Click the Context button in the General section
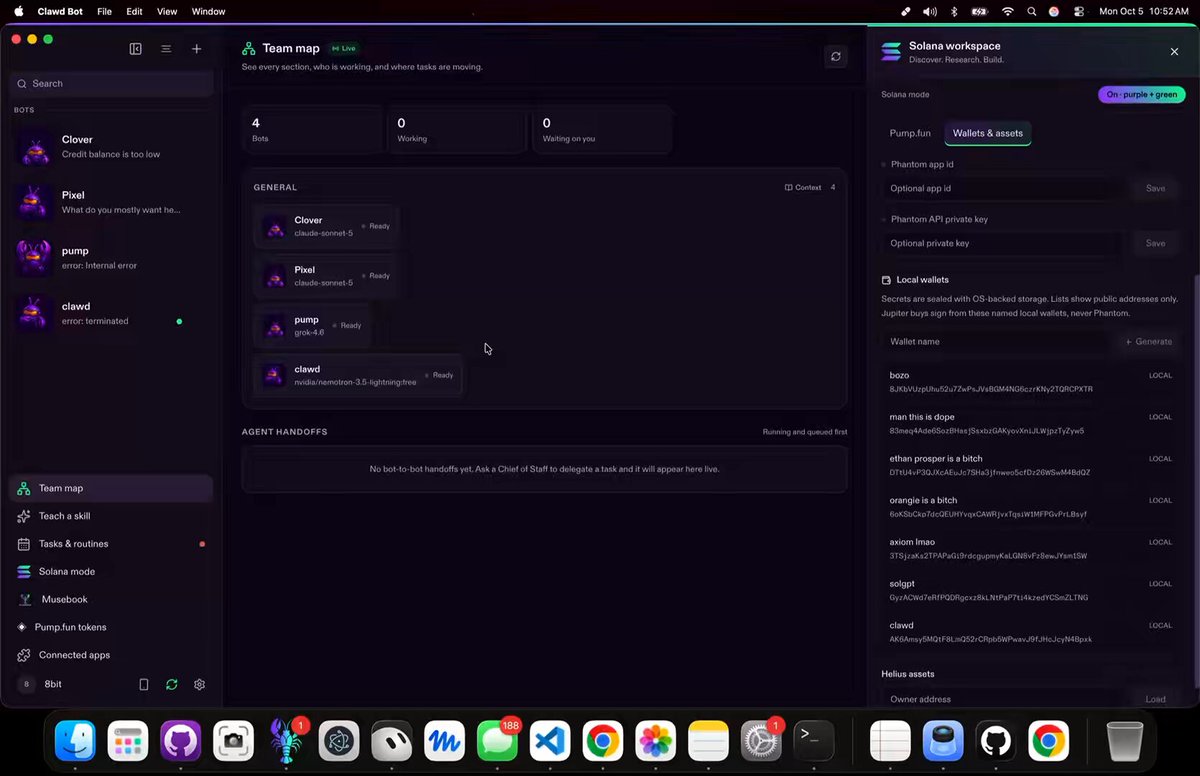The width and height of the screenshot is (1200, 776). [803, 187]
